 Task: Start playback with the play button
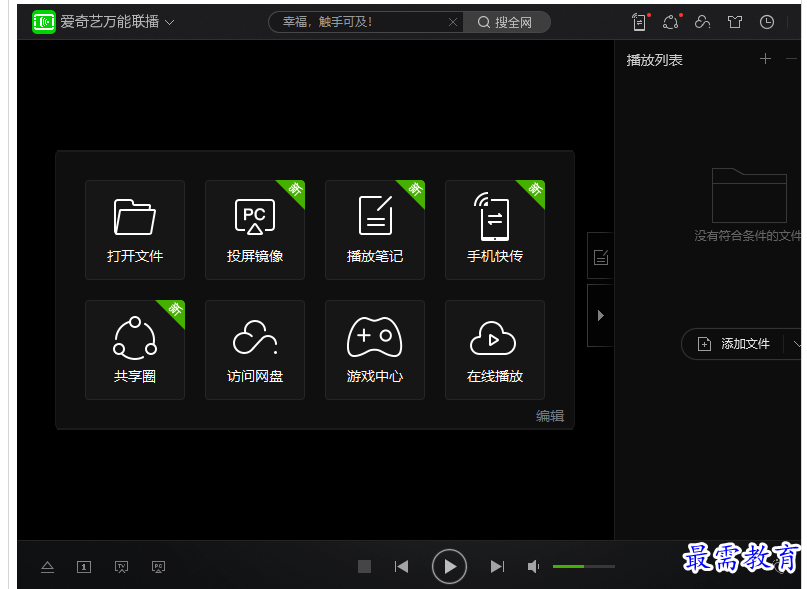click(449, 566)
